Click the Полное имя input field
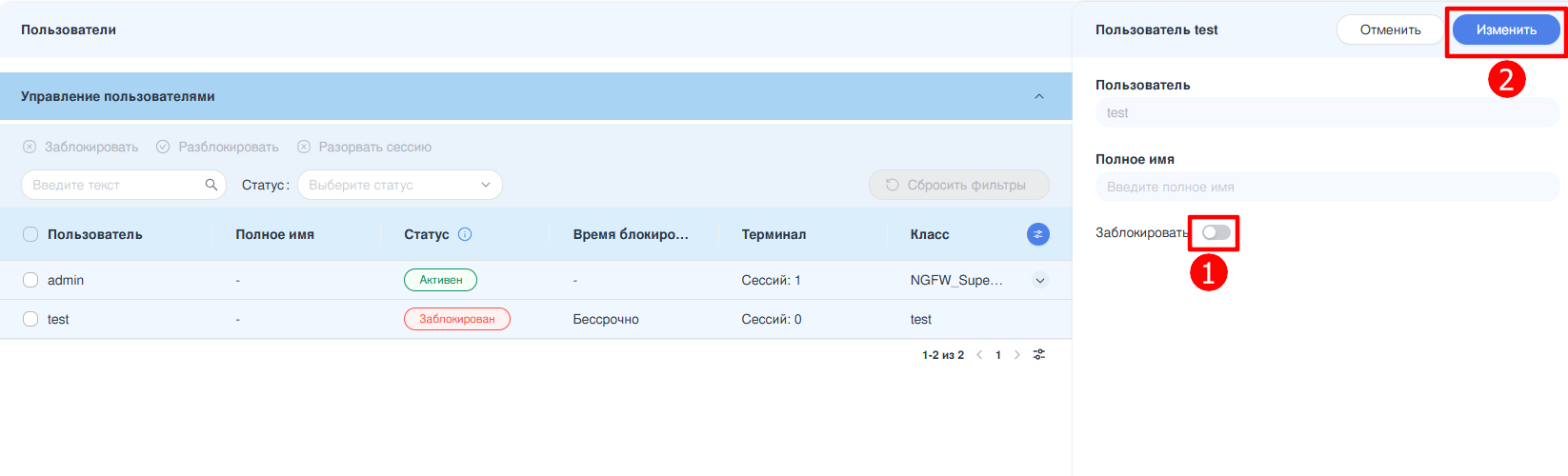The width and height of the screenshot is (1568, 476). 1327,187
